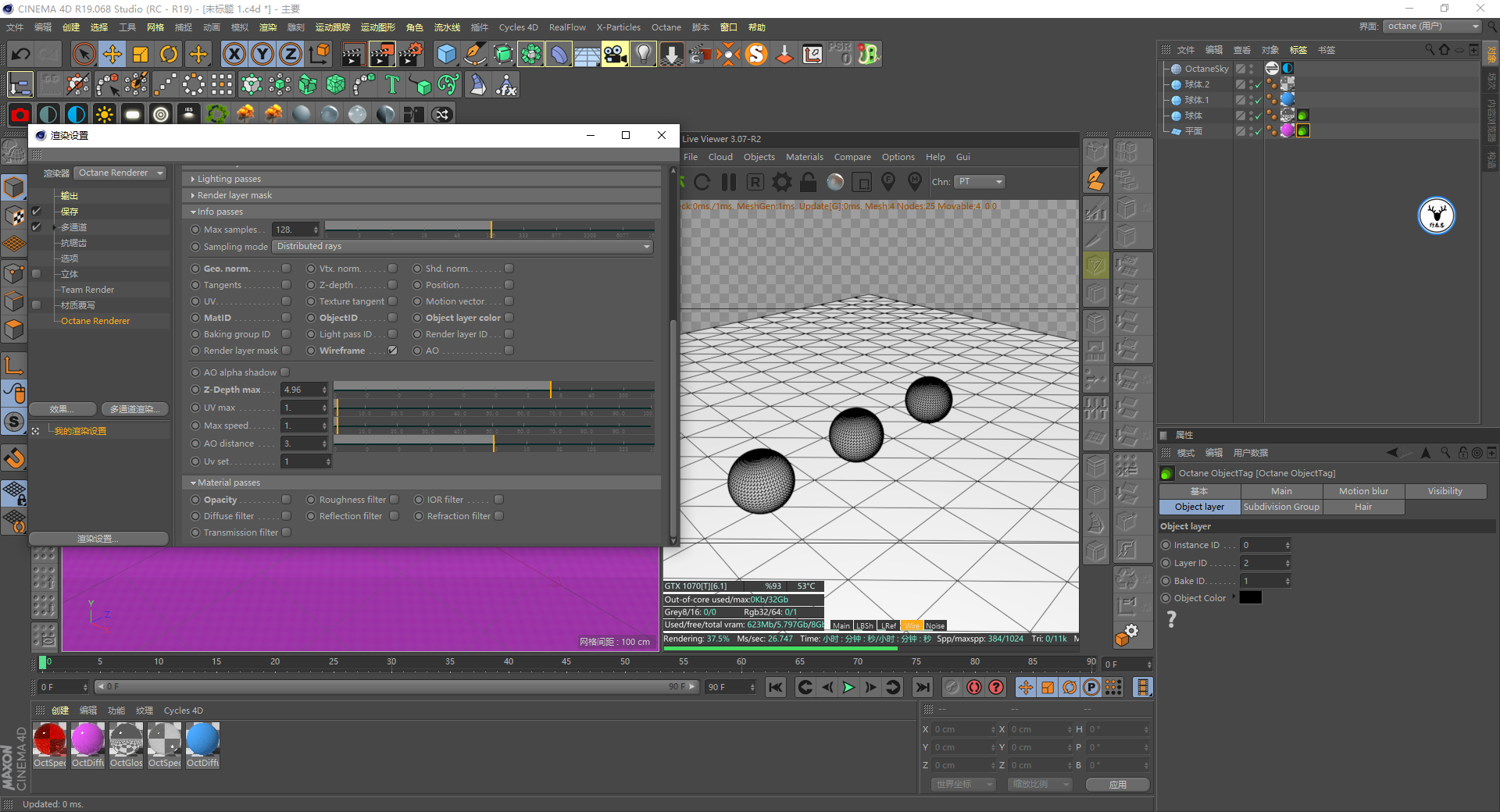The width and height of the screenshot is (1500, 812).
Task: Enable the Object layer color checkbox
Action: 509,318
